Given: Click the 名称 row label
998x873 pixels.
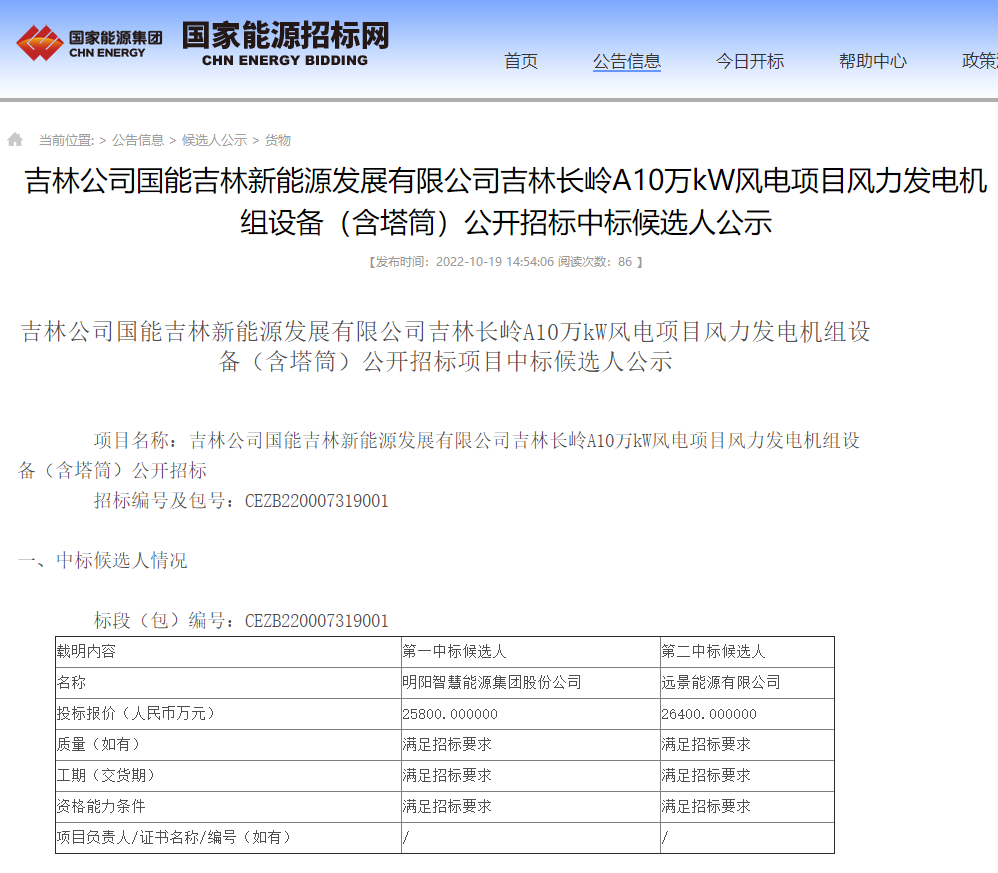Looking at the screenshot, I should pos(228,683).
